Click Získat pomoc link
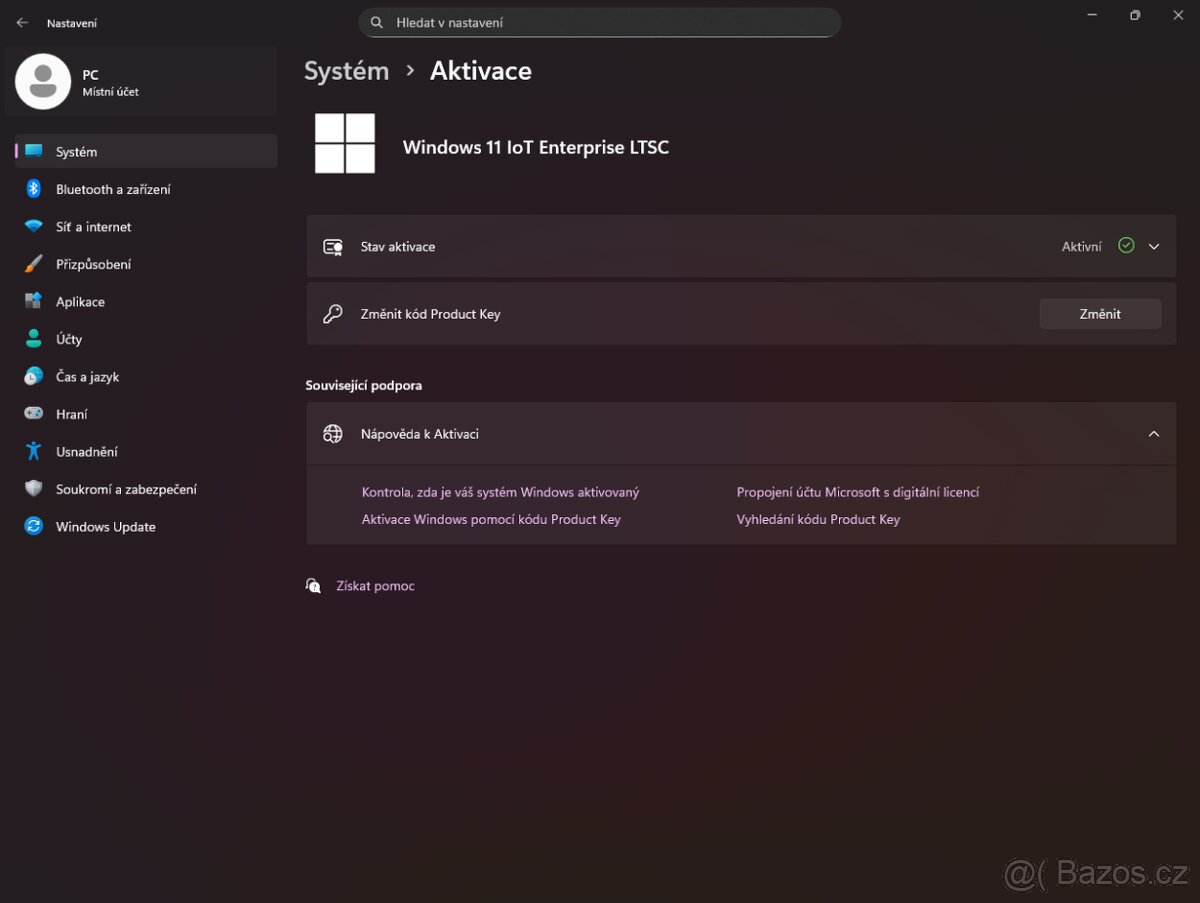The image size is (1200, 903). coord(375,586)
